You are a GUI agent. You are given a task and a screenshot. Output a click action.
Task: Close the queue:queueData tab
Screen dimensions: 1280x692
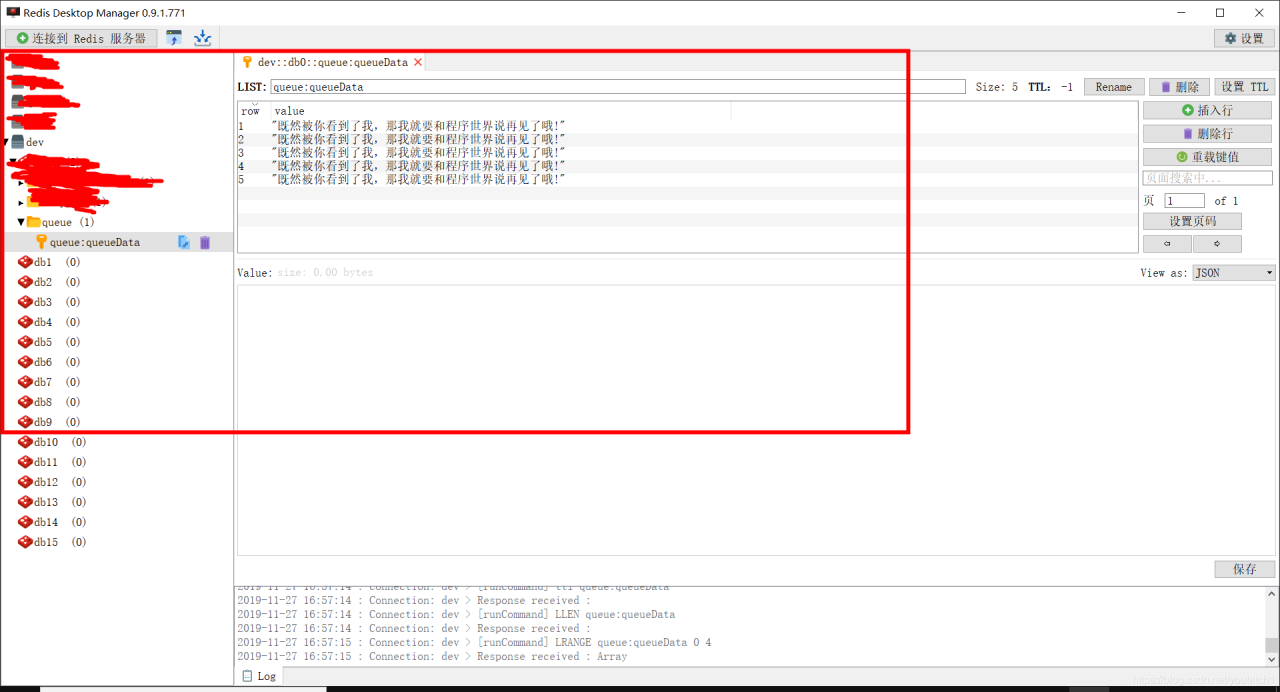pos(418,62)
